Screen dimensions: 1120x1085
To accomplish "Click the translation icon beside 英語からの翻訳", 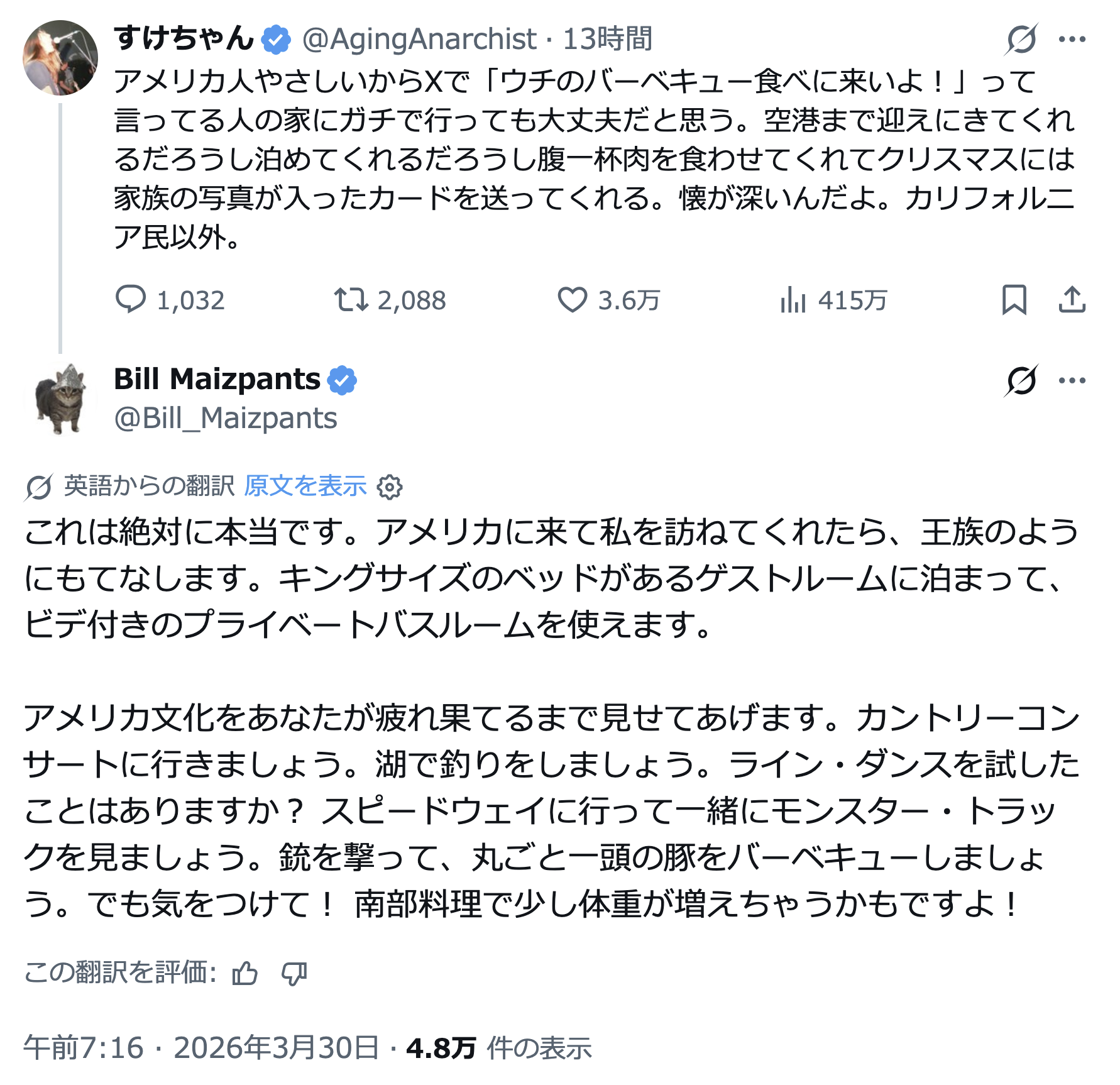I will click(38, 487).
